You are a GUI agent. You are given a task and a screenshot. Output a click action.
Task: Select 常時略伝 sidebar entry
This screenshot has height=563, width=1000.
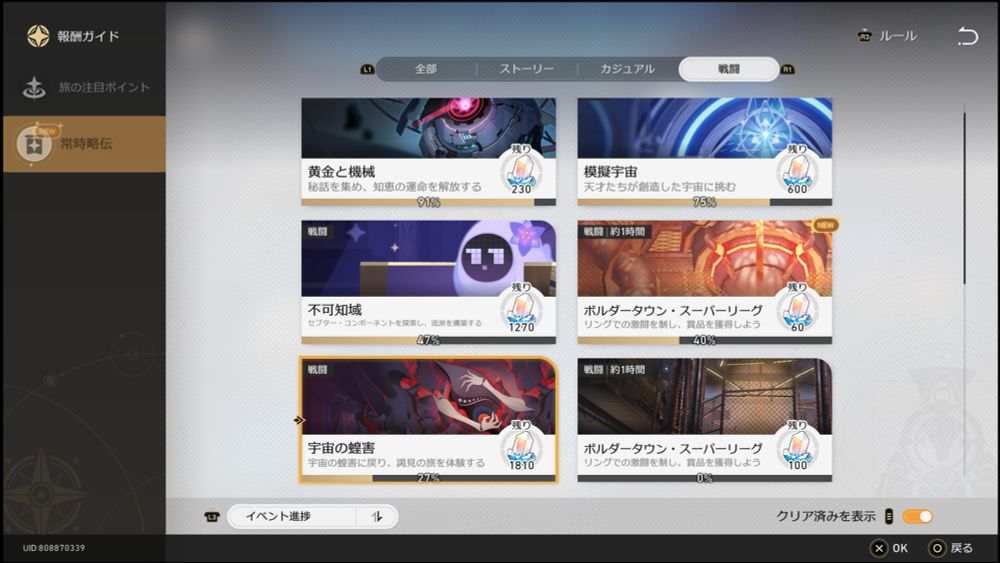pyautogui.click(x=84, y=143)
